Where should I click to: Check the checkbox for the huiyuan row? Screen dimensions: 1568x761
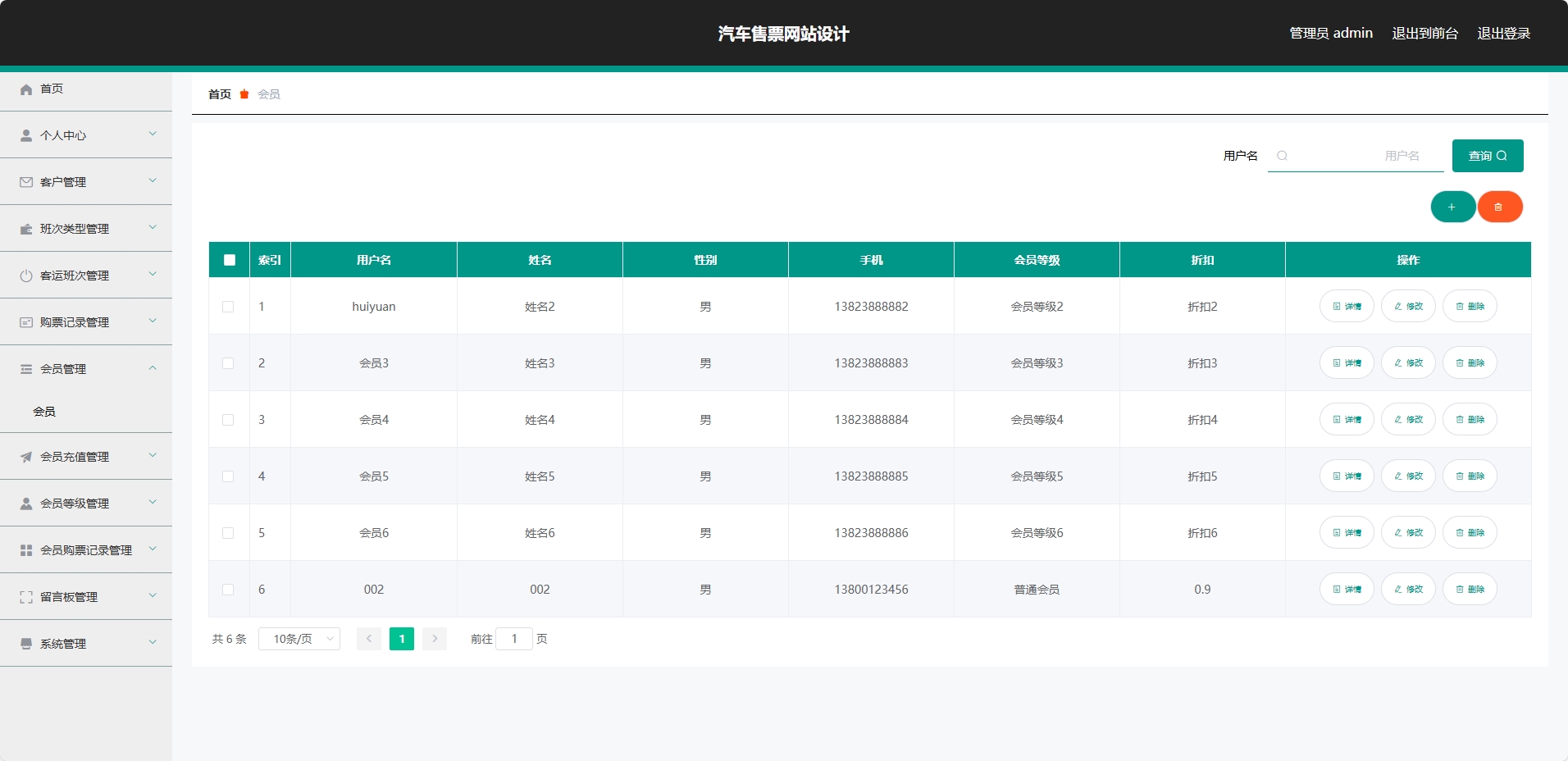pyautogui.click(x=228, y=307)
